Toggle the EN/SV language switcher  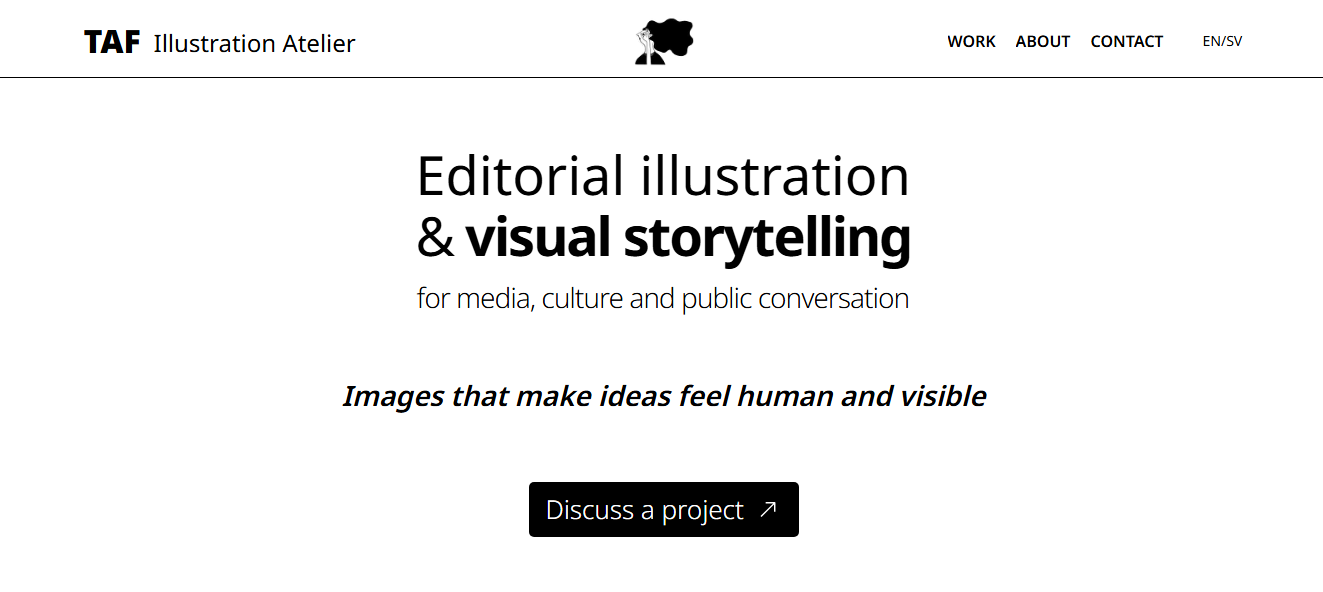click(1222, 42)
